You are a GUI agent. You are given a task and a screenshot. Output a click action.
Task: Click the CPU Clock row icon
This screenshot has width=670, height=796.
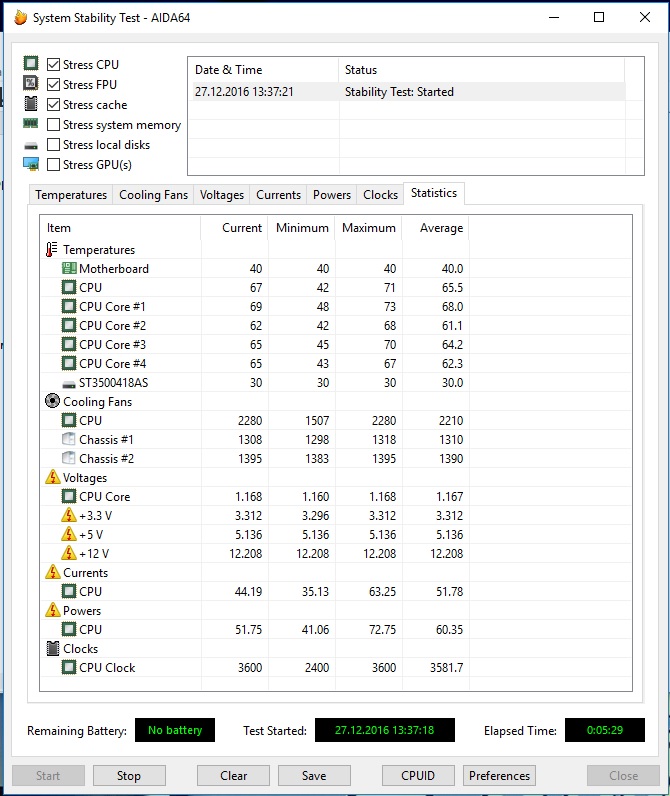(x=69, y=667)
